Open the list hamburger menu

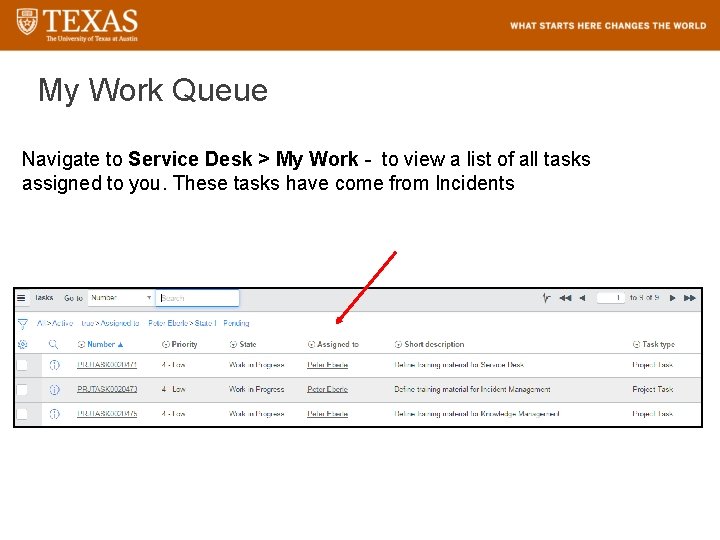pos(21,298)
